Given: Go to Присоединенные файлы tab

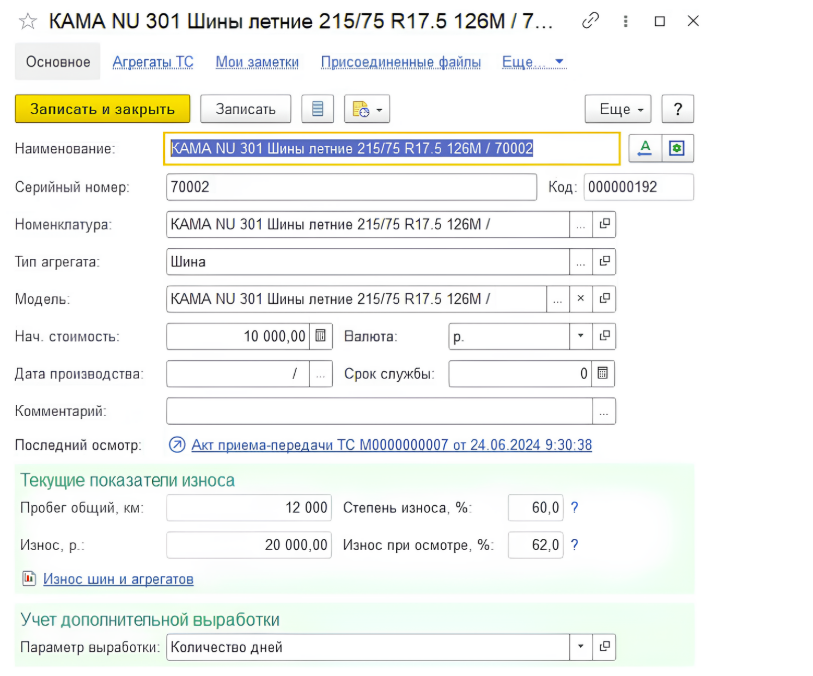Looking at the screenshot, I should [x=401, y=62].
